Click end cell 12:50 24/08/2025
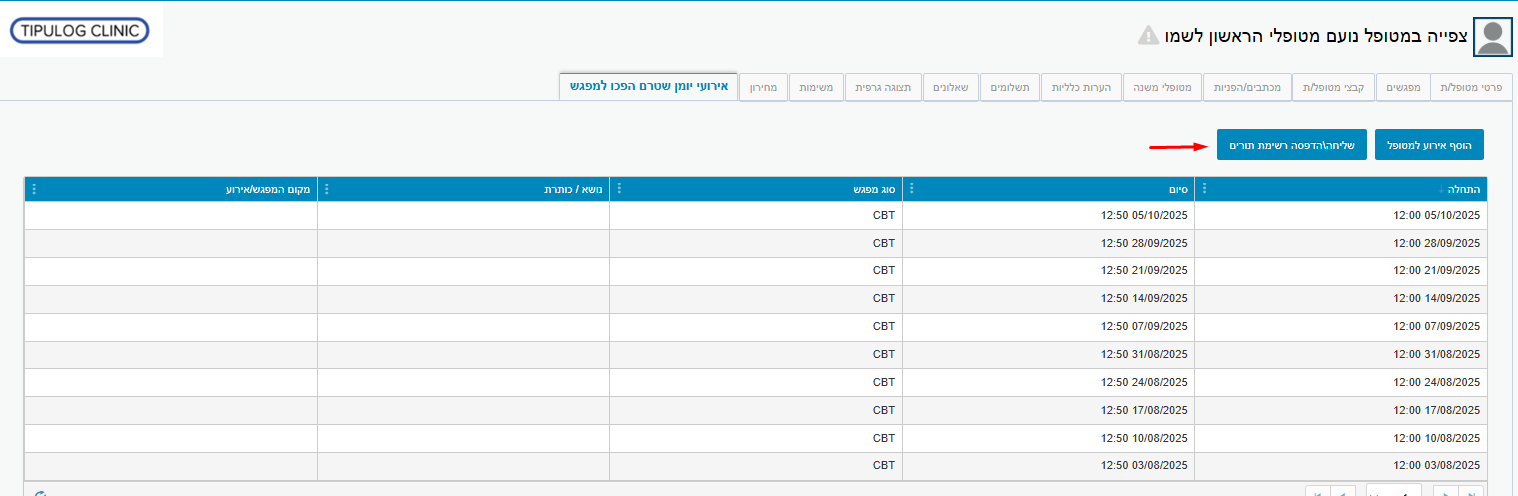Viewport: 1518px width, 496px height. pyautogui.click(x=1048, y=383)
